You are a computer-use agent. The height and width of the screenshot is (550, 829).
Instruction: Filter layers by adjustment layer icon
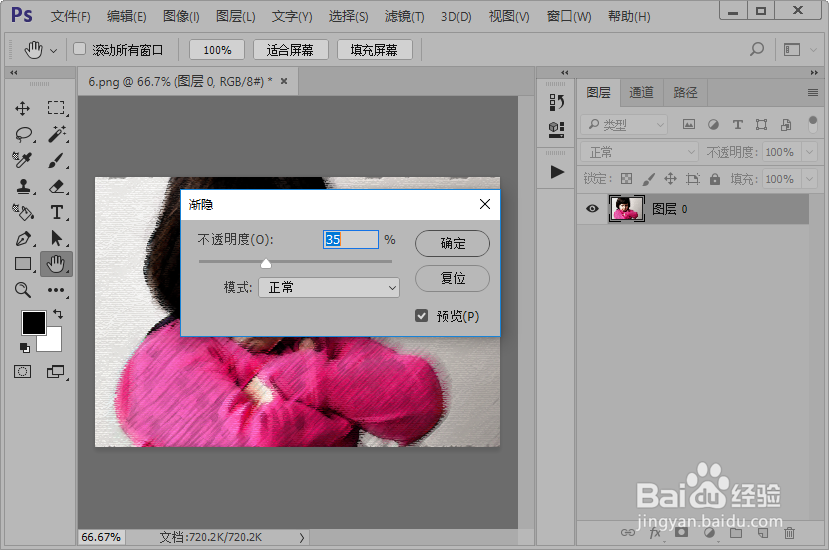coord(713,124)
